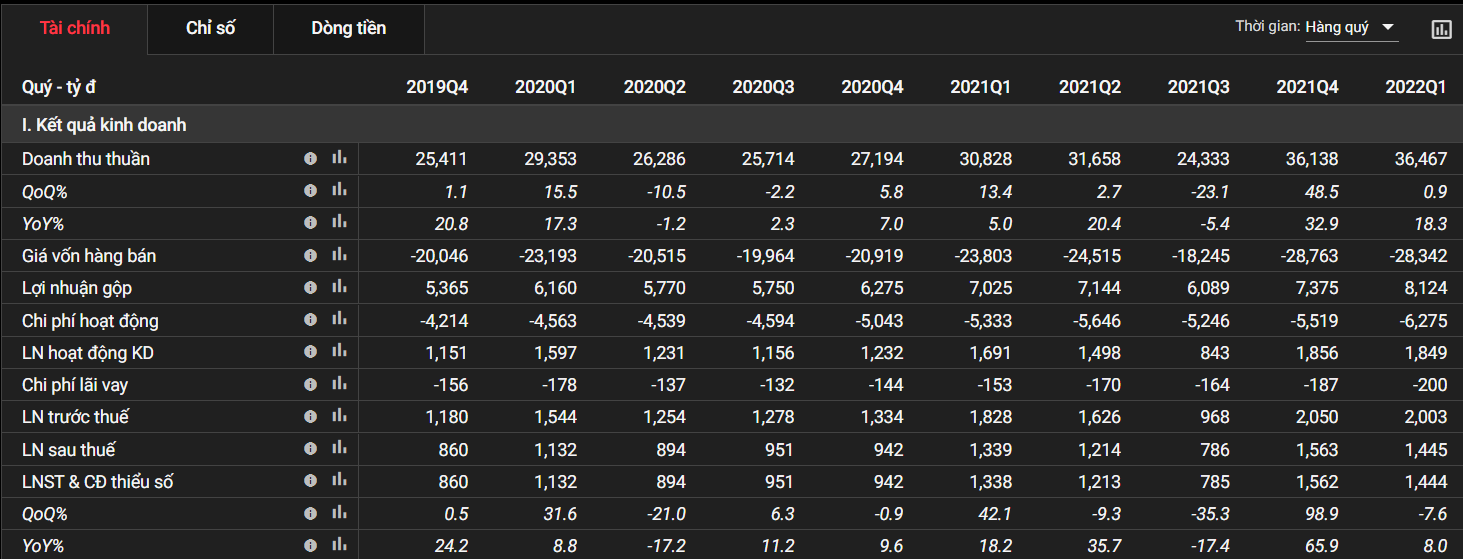Select the Tài chính tab

click(75, 28)
